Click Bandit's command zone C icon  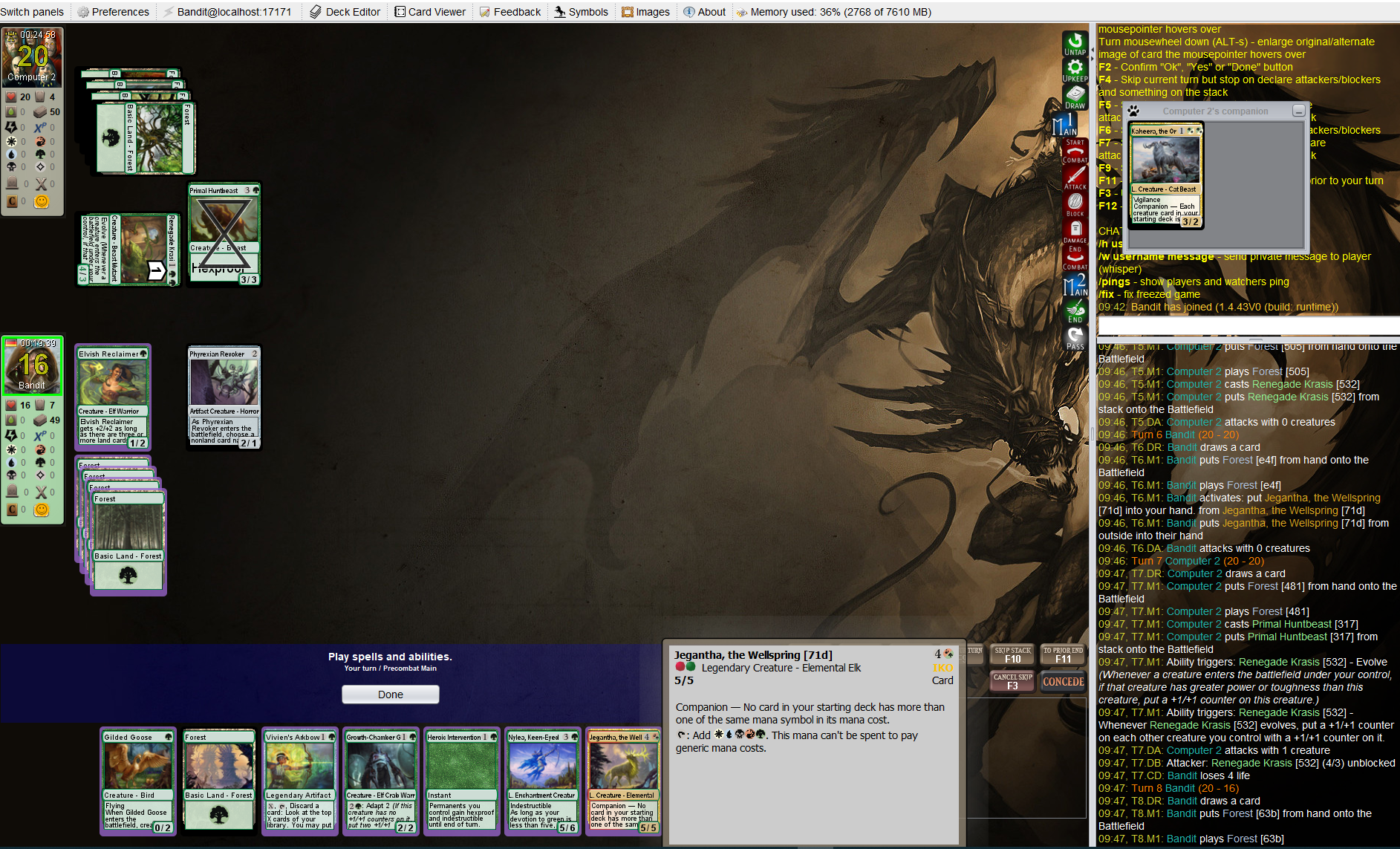point(12,510)
